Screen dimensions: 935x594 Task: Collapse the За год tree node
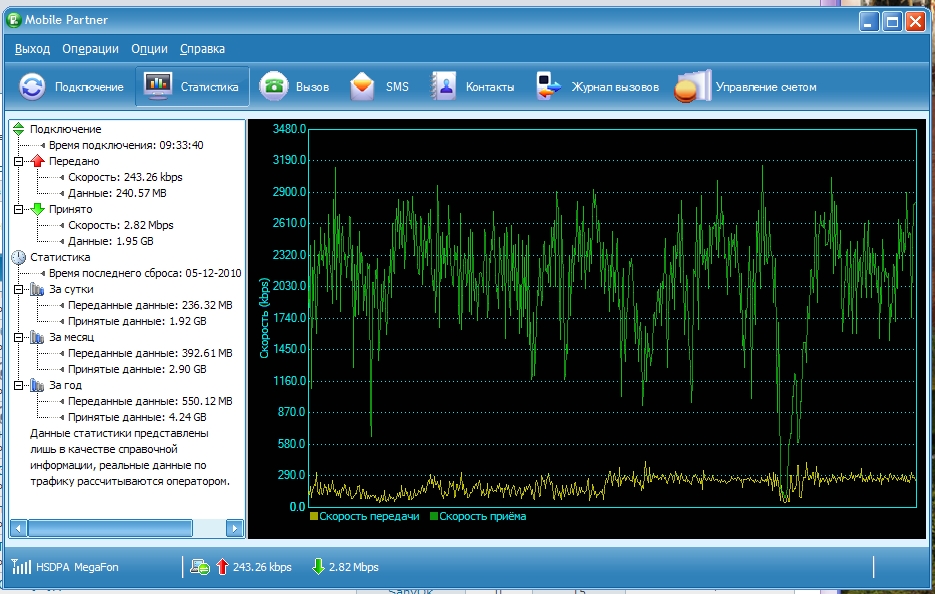(18, 385)
